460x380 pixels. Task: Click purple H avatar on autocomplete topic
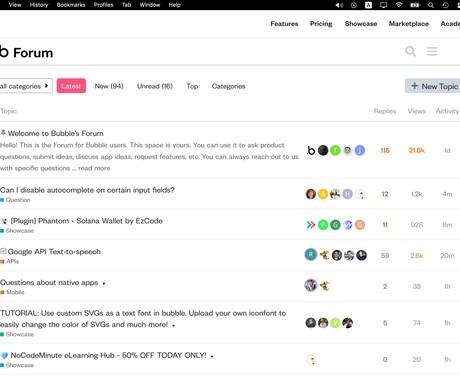[x=347, y=194]
